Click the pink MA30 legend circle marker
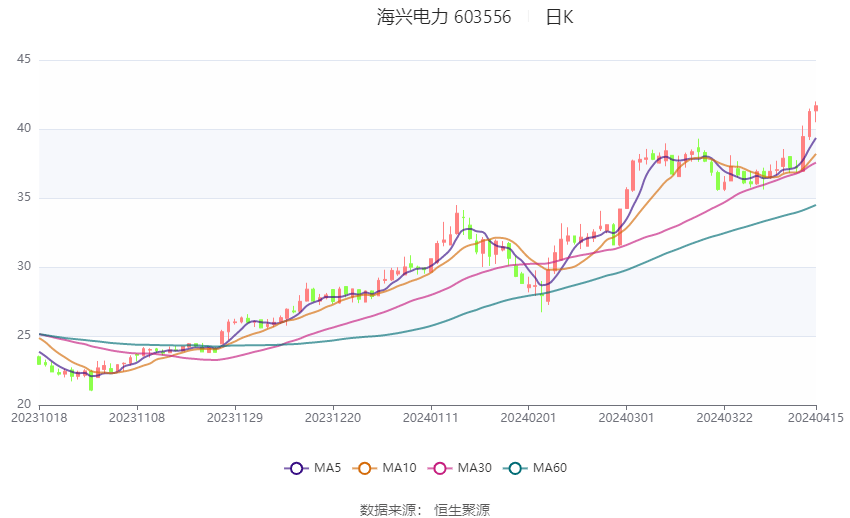The width and height of the screenshot is (850, 518). tap(438, 468)
